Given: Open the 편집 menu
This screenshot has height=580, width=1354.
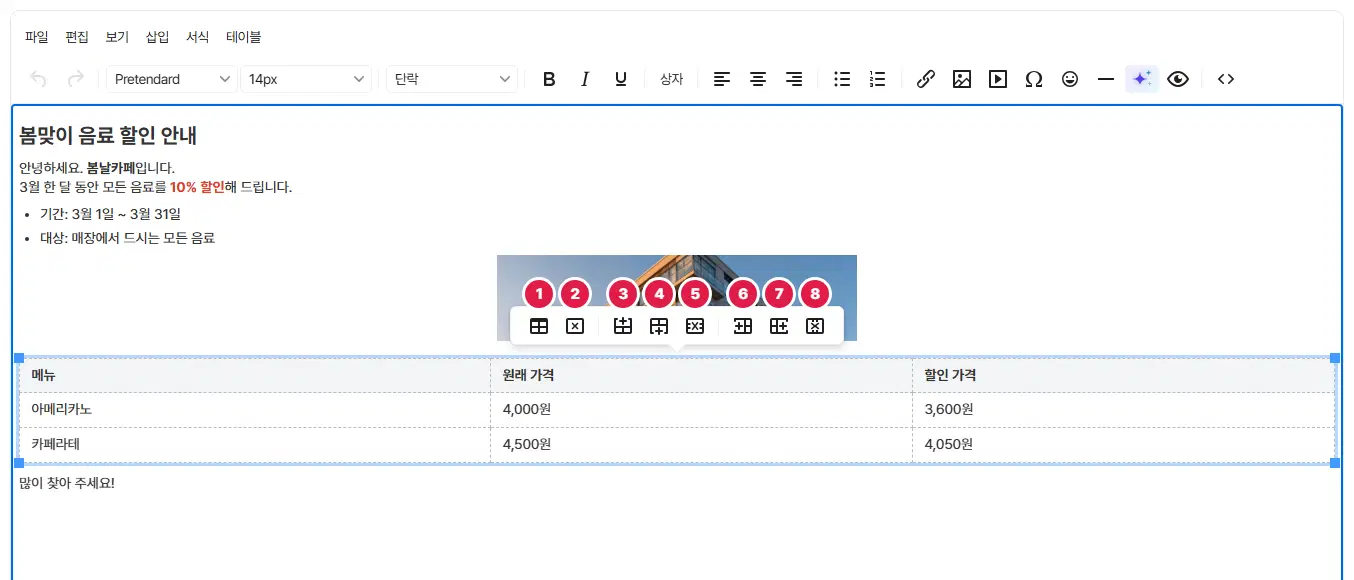Looking at the screenshot, I should [77, 37].
